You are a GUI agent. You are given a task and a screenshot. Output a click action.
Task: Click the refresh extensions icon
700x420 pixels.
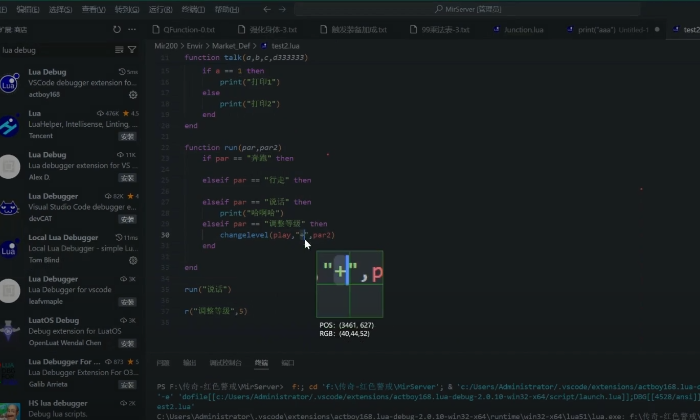[x=117, y=30]
